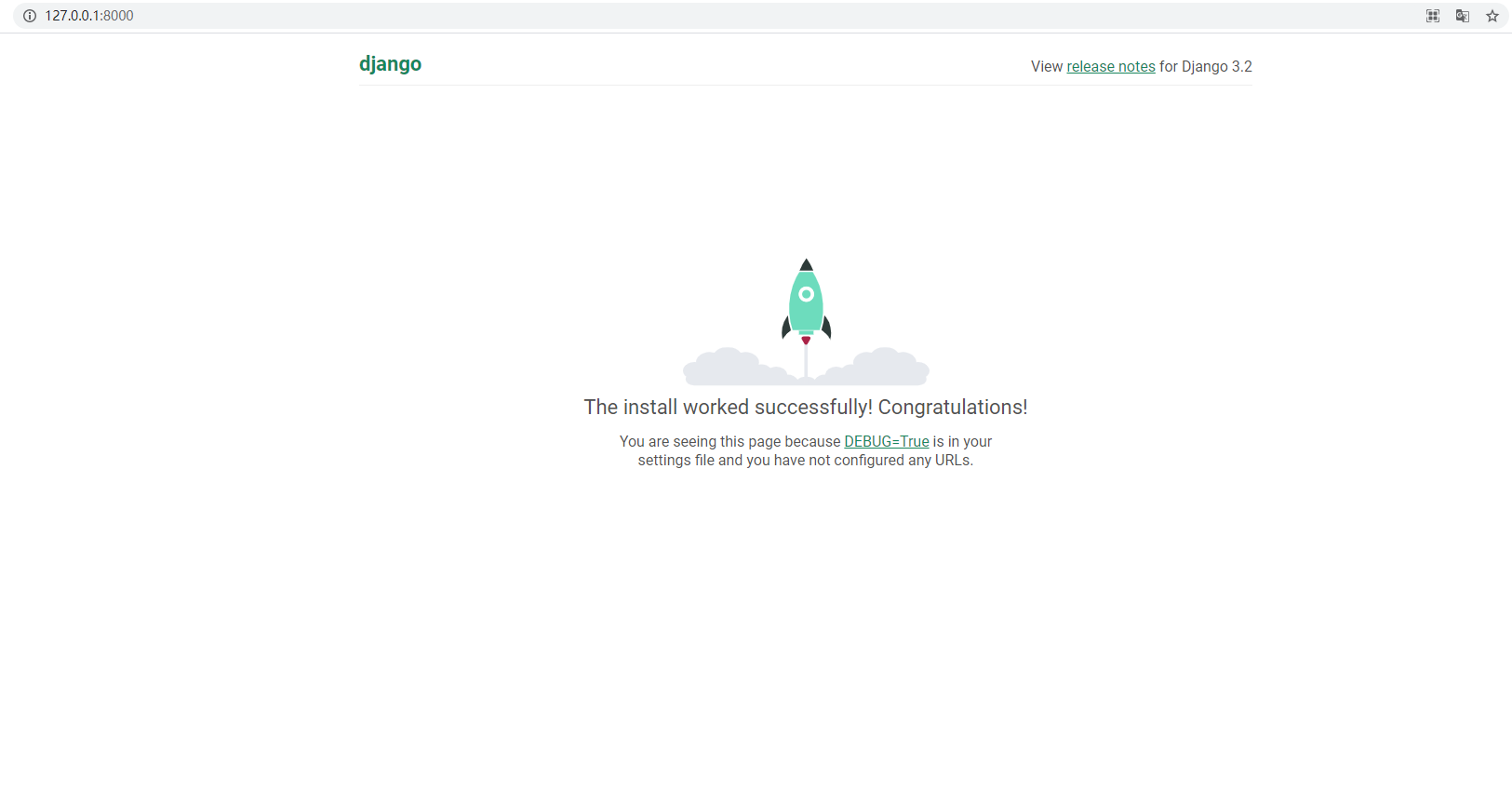Image resolution: width=1512 pixels, height=804 pixels.
Task: Click the django logo heading
Action: 391,64
